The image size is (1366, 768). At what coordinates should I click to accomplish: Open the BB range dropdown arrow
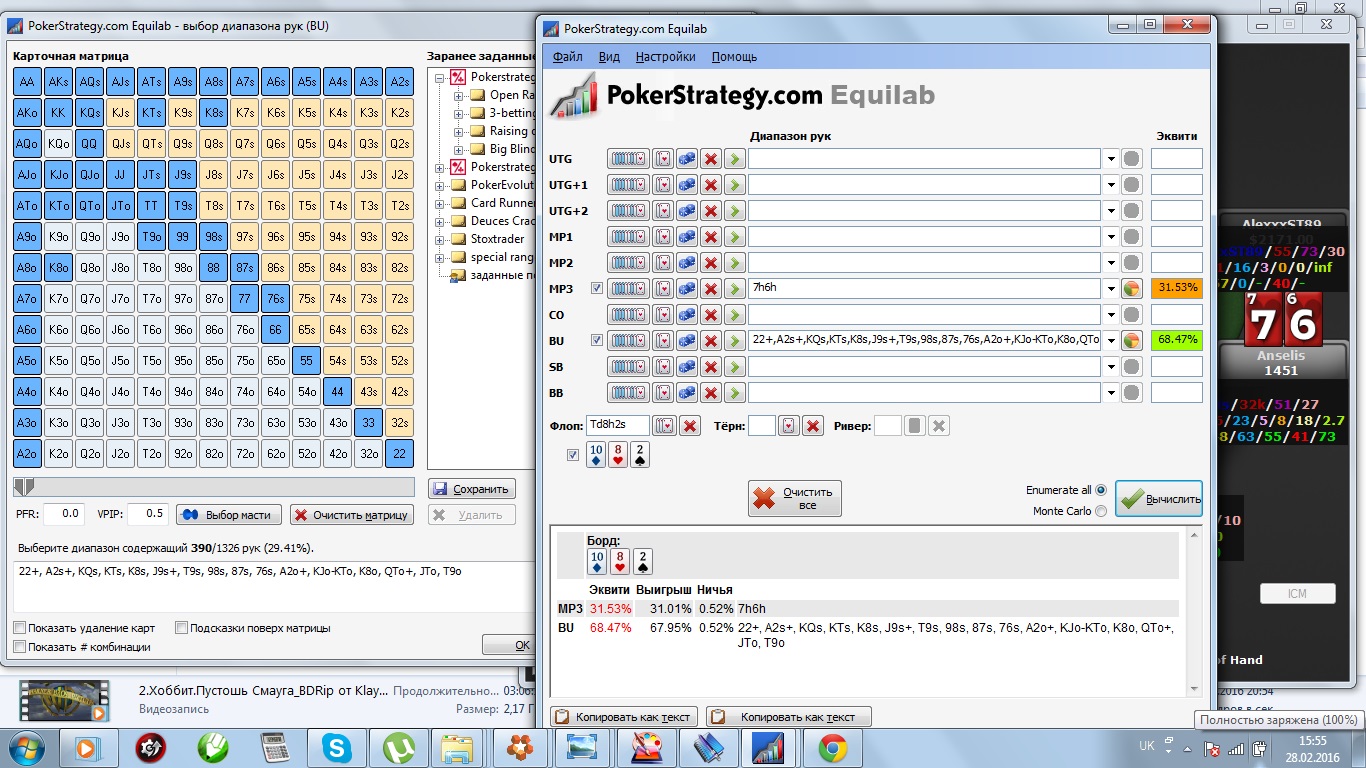(1111, 393)
